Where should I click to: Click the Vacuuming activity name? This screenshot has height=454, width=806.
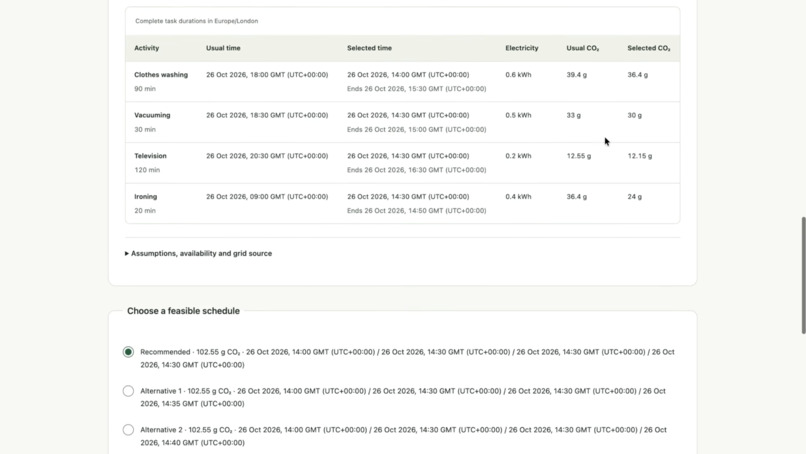click(x=152, y=115)
